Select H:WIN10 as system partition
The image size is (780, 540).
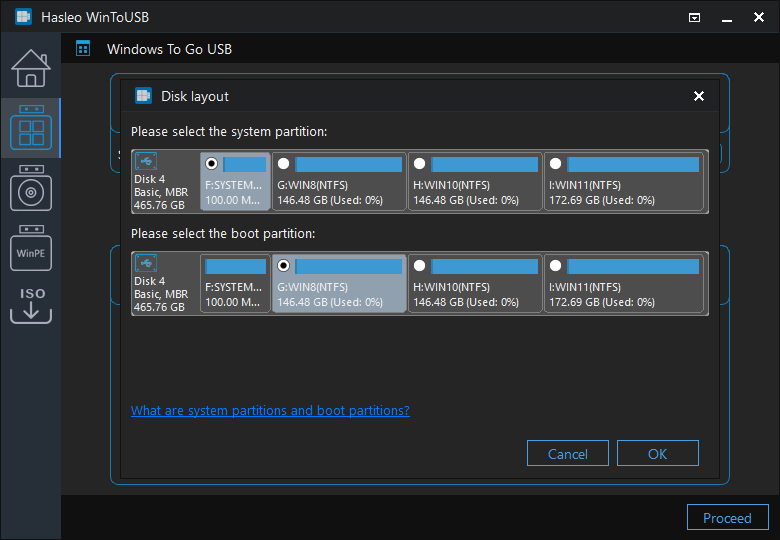point(419,164)
